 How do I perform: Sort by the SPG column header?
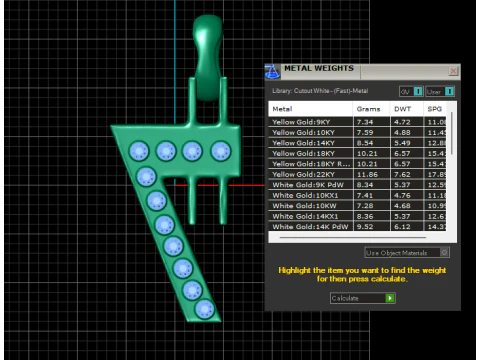tap(435, 109)
